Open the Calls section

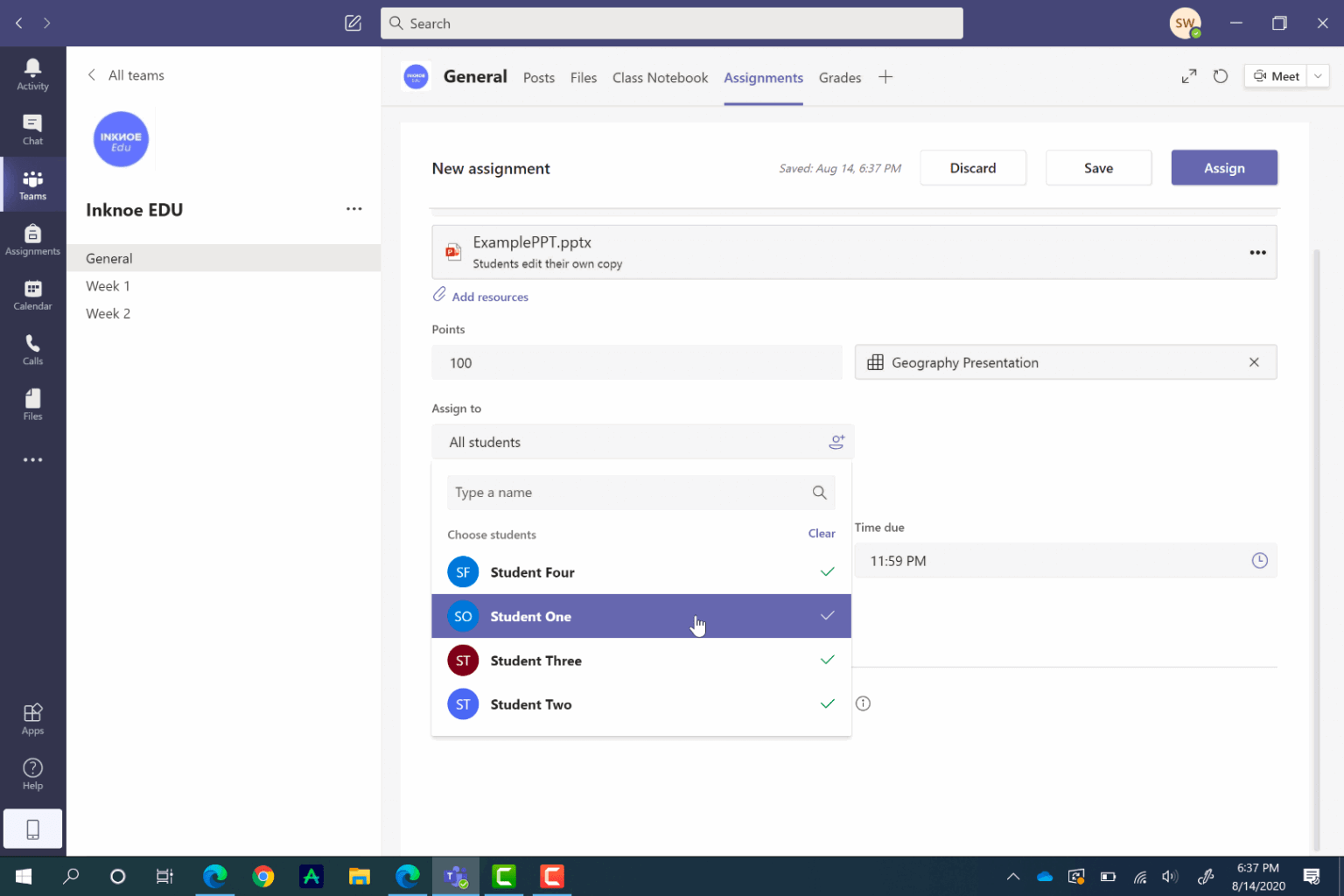32,348
